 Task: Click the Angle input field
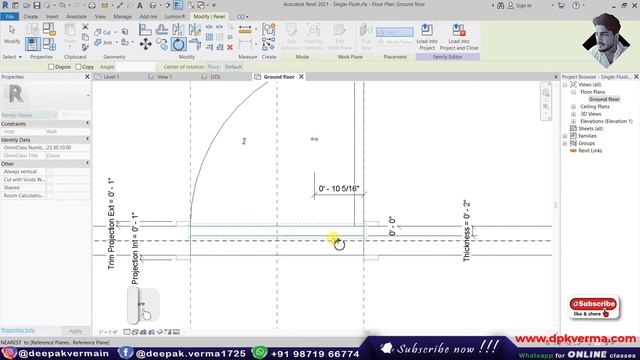coord(136,67)
